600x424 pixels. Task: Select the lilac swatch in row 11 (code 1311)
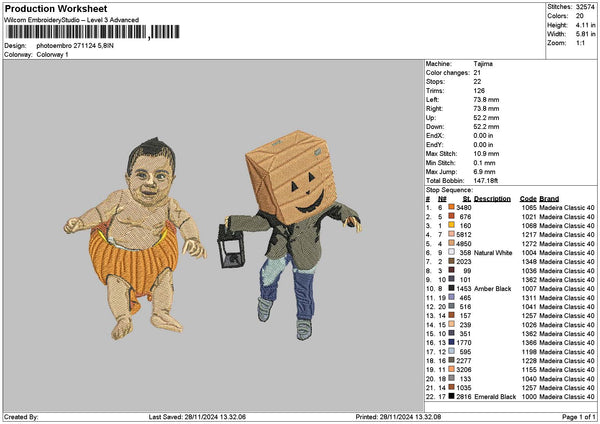pyautogui.click(x=452, y=298)
